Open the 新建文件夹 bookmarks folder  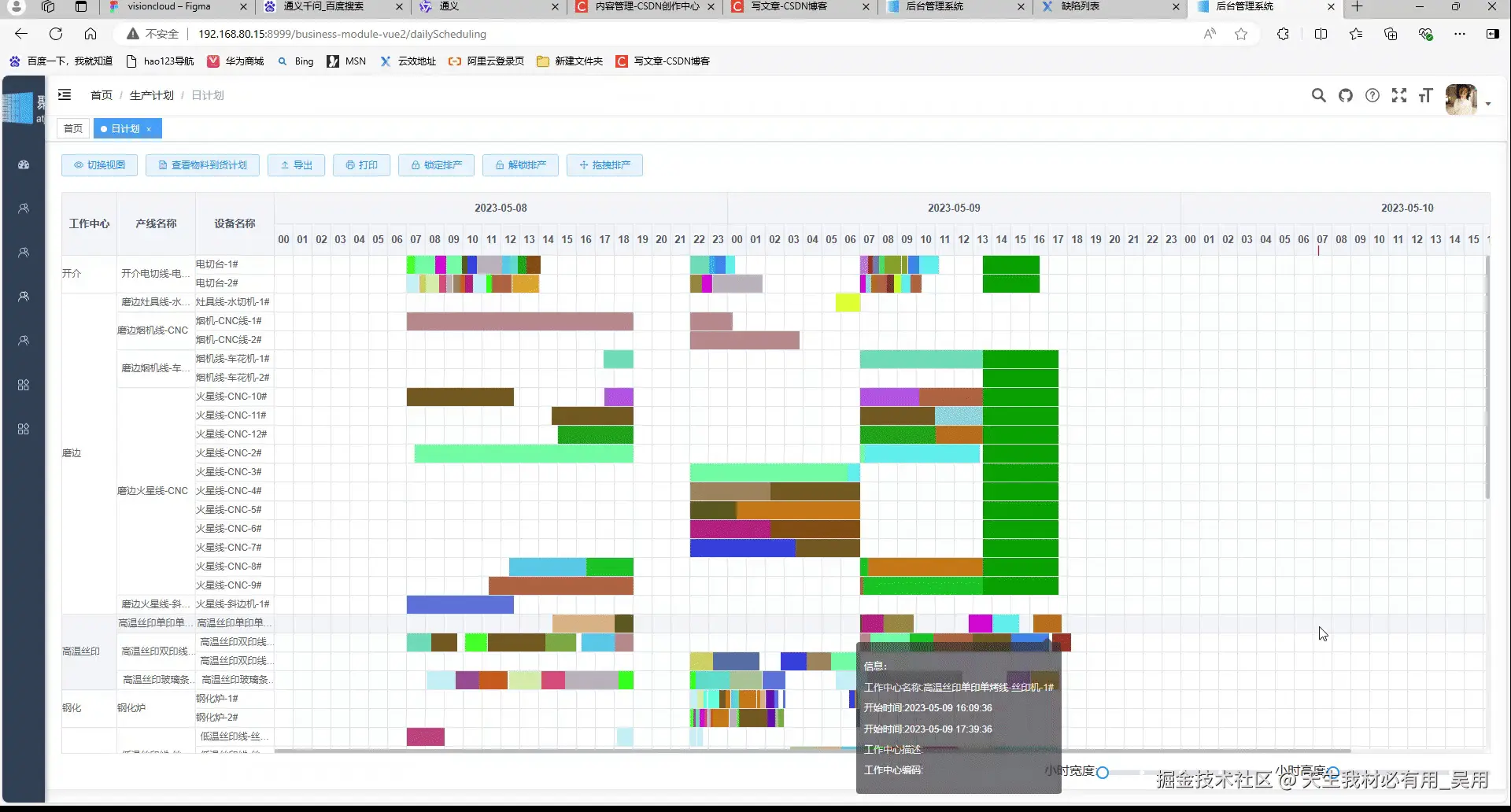[x=570, y=61]
